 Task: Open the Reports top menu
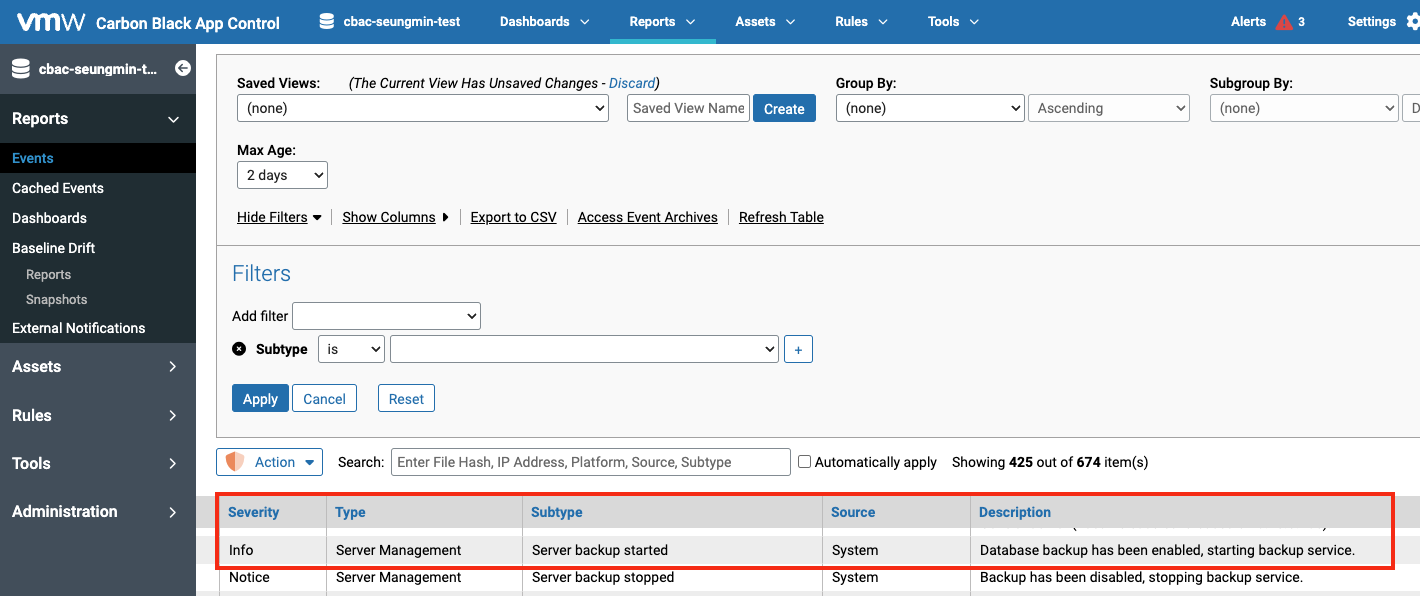click(663, 21)
